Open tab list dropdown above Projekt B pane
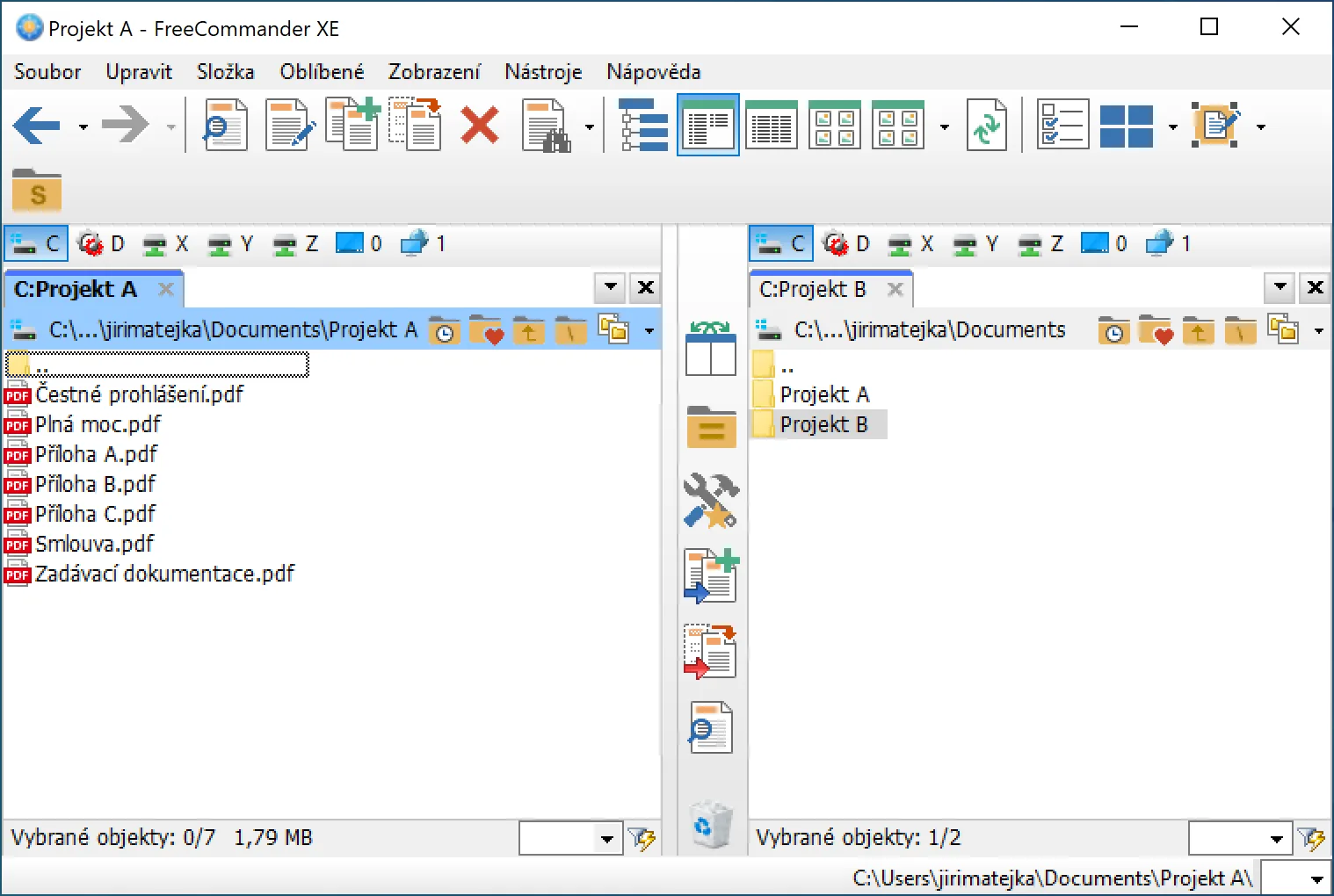 pos(1280,287)
